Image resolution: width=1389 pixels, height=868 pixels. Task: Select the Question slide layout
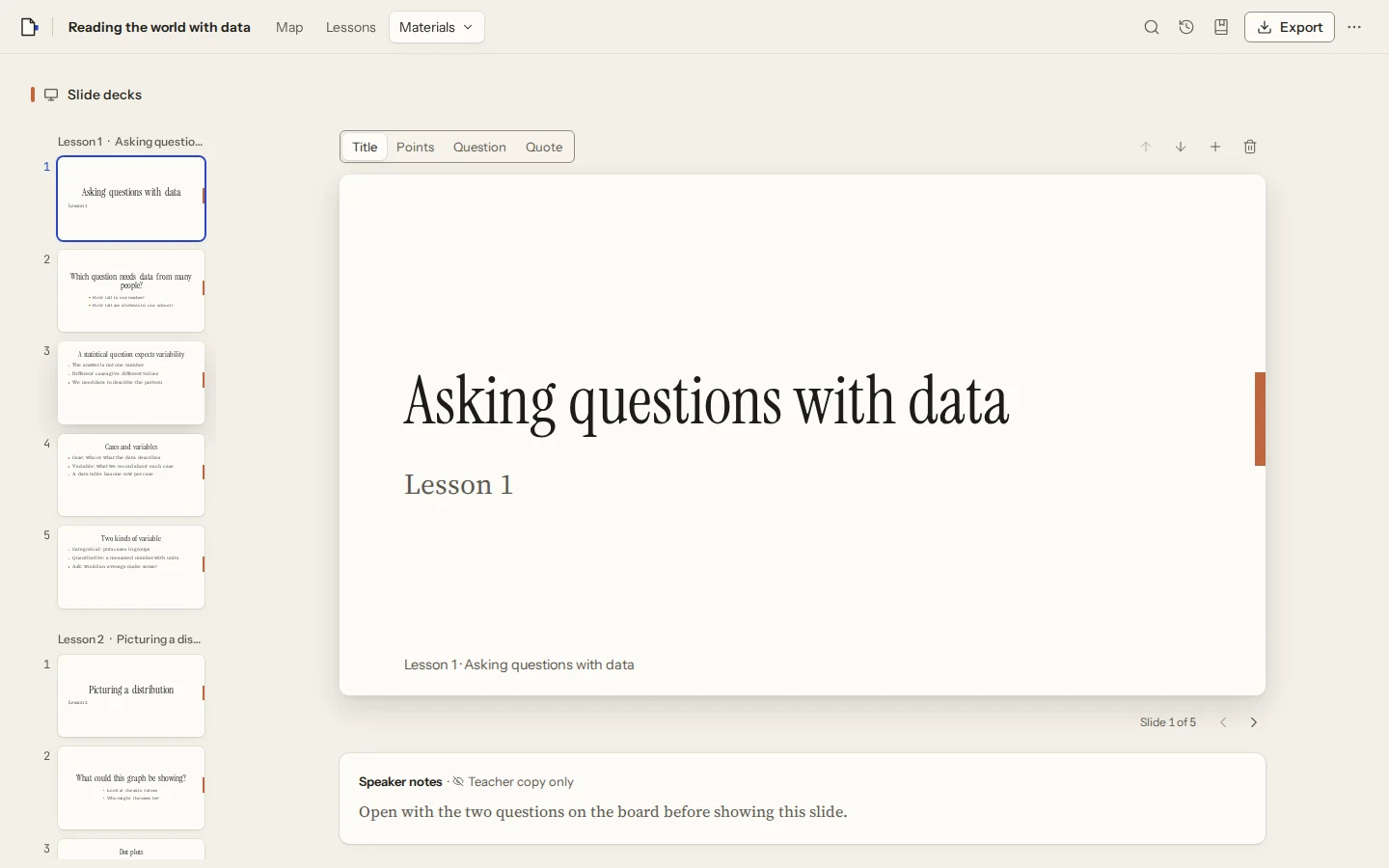click(x=479, y=147)
